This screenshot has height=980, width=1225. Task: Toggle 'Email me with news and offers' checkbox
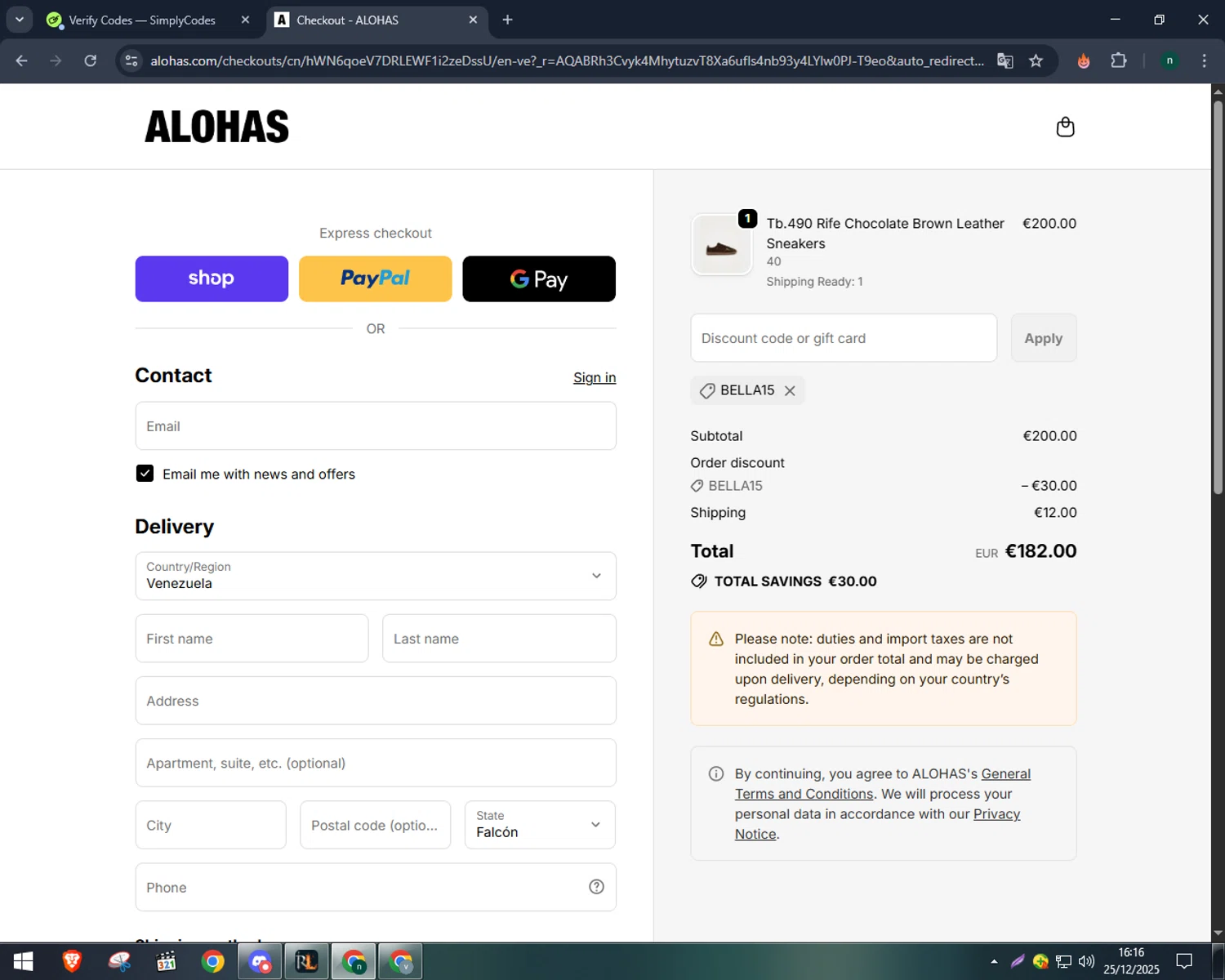click(x=145, y=474)
